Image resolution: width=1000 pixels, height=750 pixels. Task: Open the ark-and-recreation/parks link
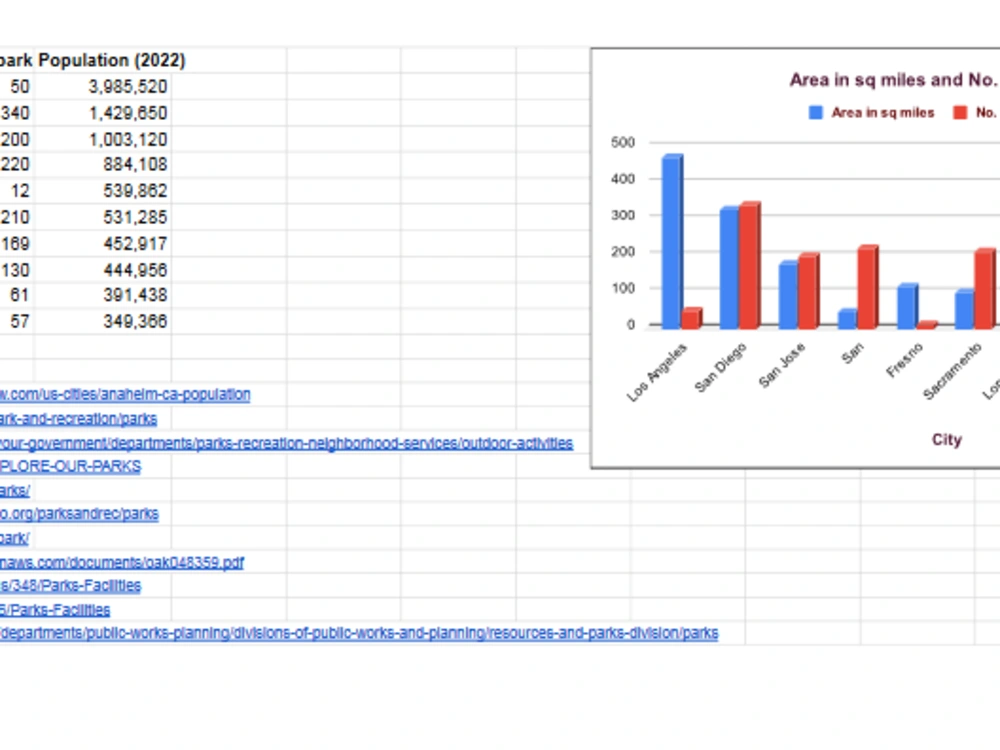(78, 418)
